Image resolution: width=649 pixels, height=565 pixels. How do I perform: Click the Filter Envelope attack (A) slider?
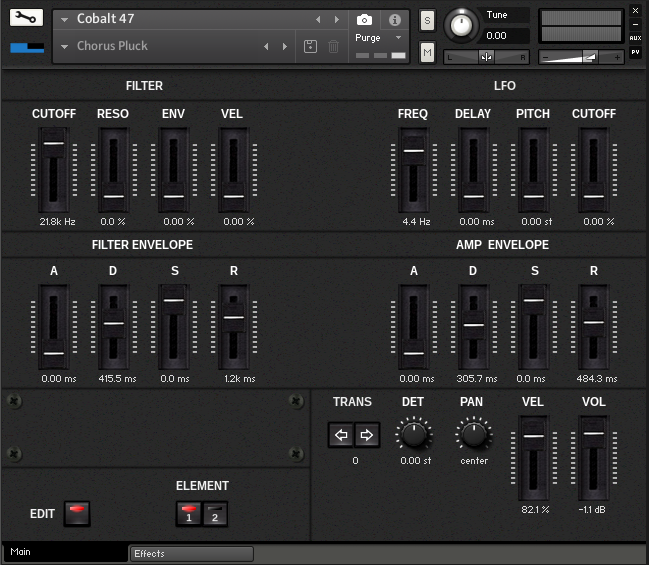[54, 327]
